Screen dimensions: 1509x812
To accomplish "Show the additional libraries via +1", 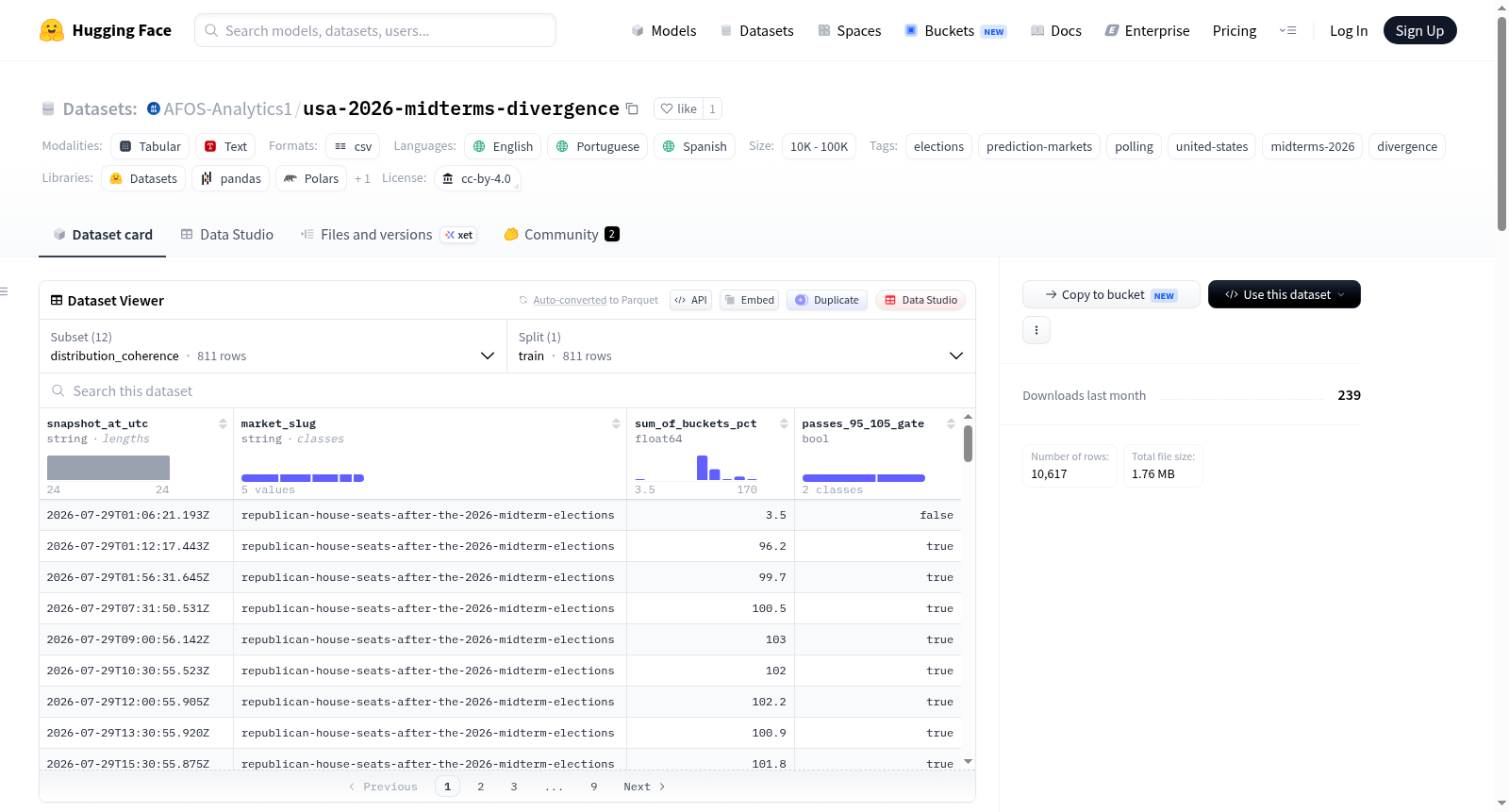I will tap(362, 178).
